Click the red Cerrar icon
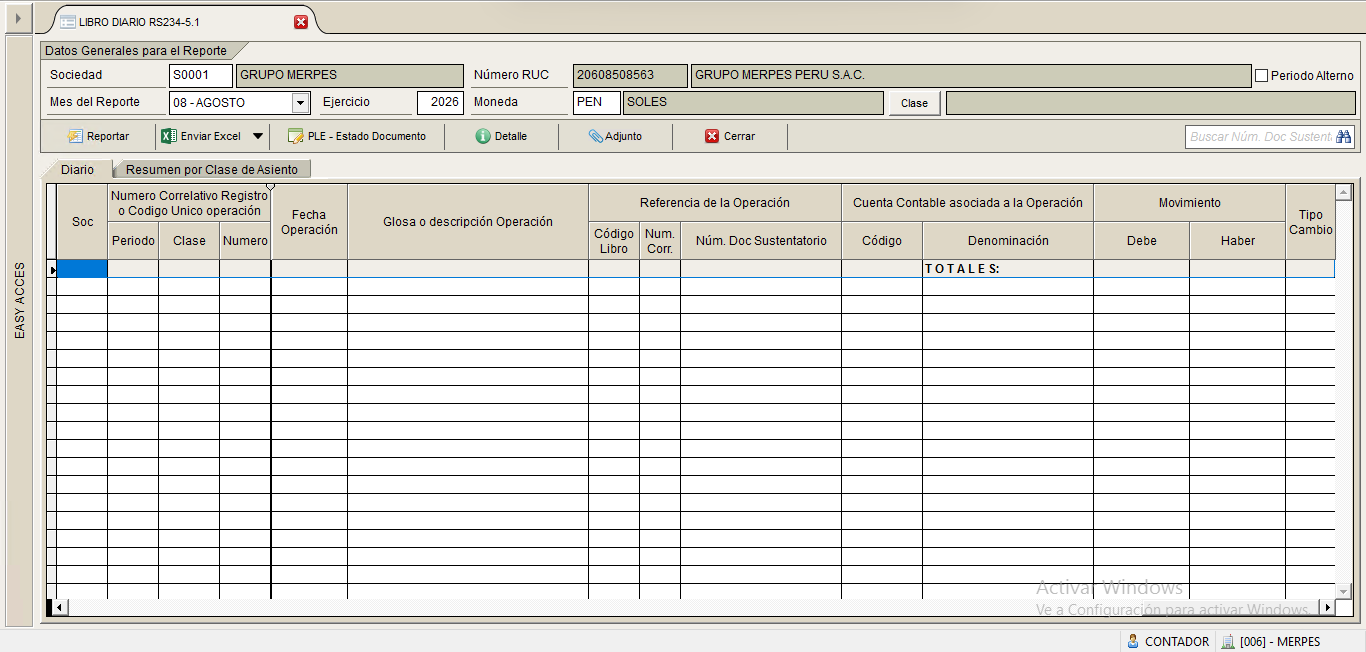This screenshot has width=1366, height=652. [712, 137]
